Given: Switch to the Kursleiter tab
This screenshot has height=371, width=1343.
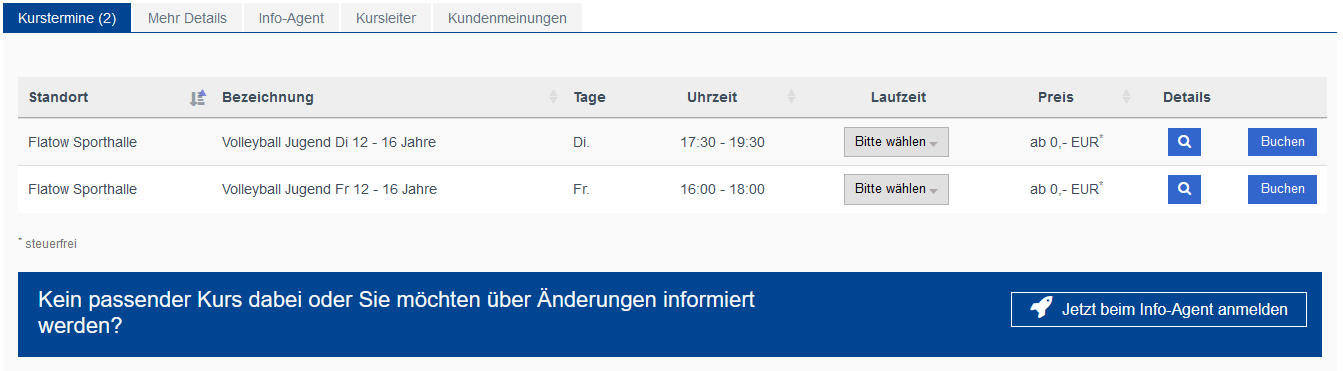Looking at the screenshot, I should point(386,18).
